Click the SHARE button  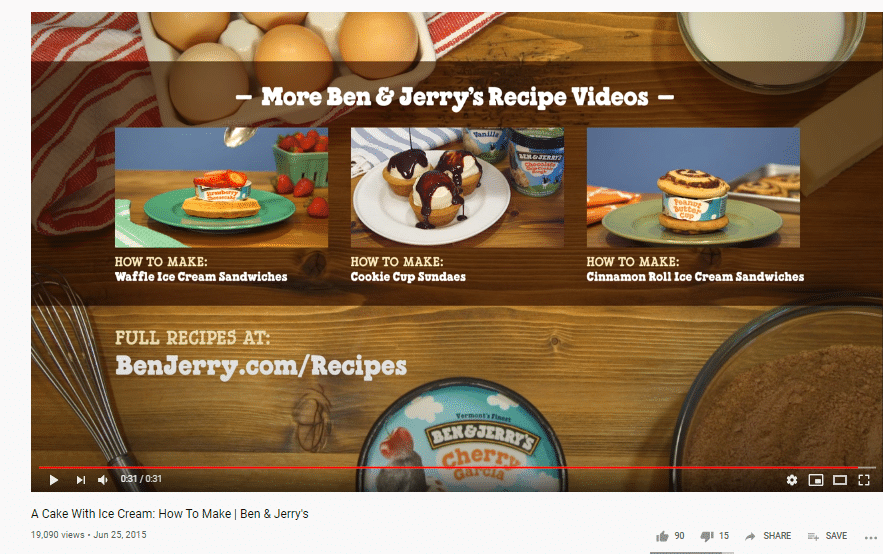[768, 536]
